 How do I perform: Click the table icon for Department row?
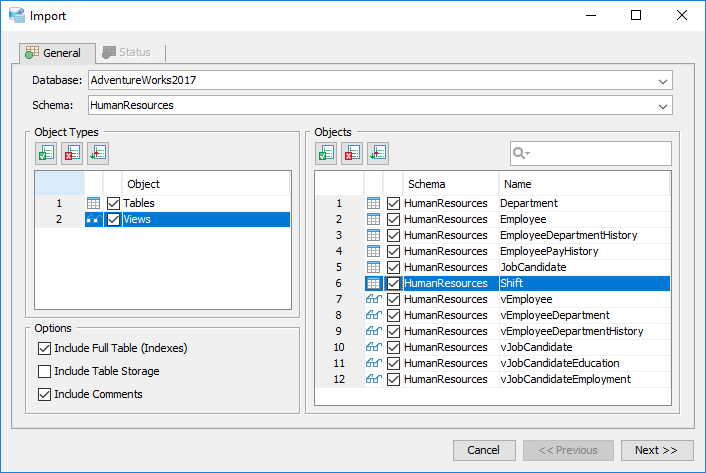pos(373,204)
